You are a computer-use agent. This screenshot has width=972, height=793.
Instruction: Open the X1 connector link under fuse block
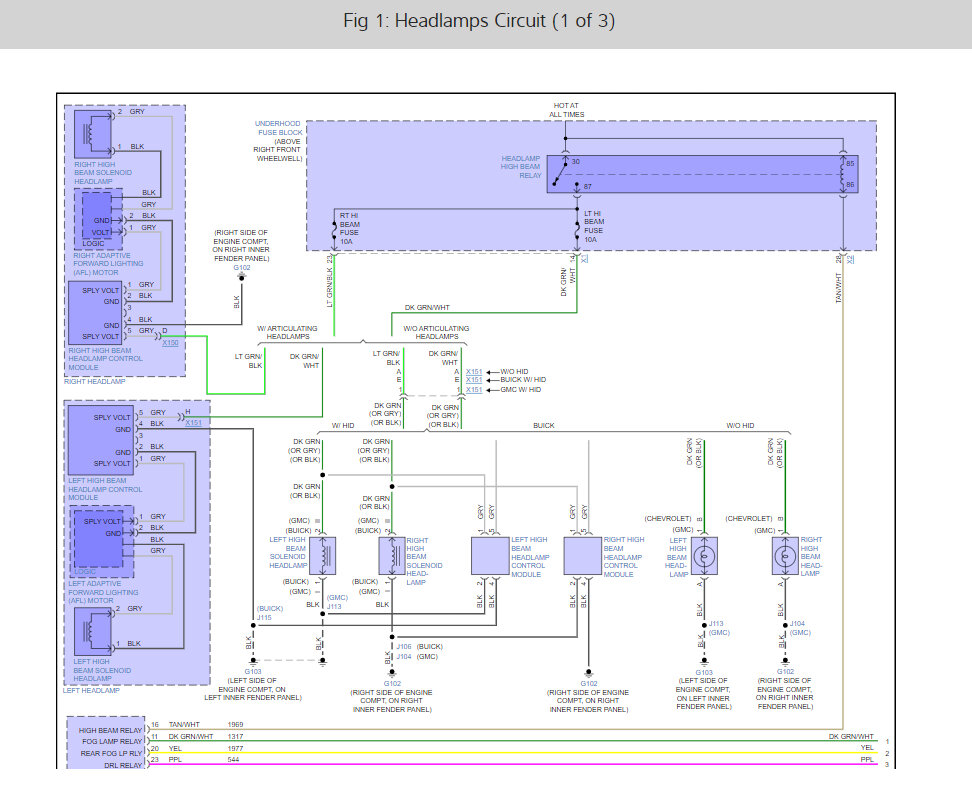[585, 258]
